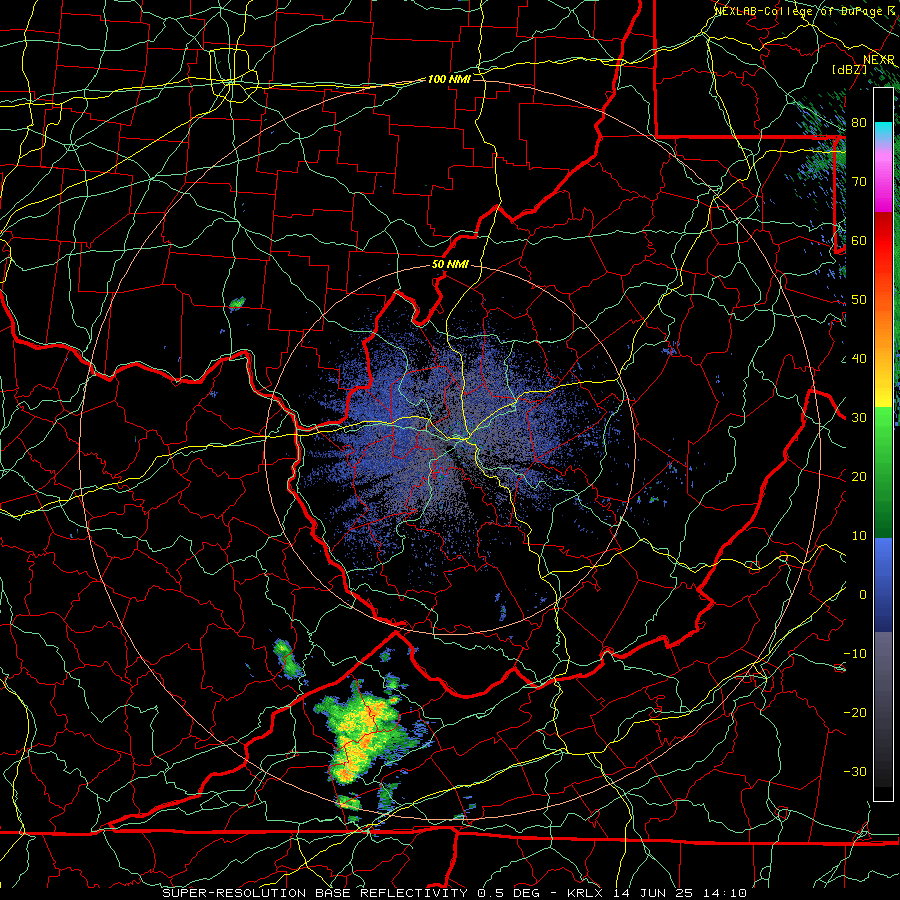Click the 14 JUN 25 14:10 timestamp

(x=680, y=893)
